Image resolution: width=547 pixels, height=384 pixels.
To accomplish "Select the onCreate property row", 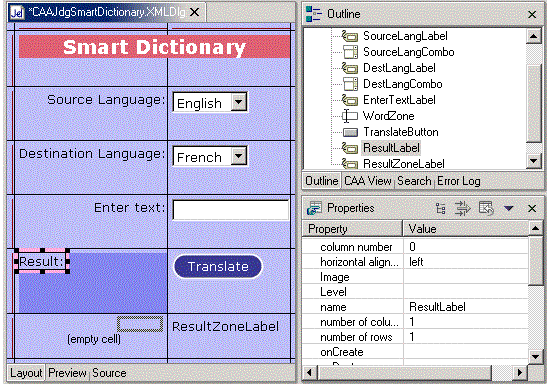I will 415,352.
